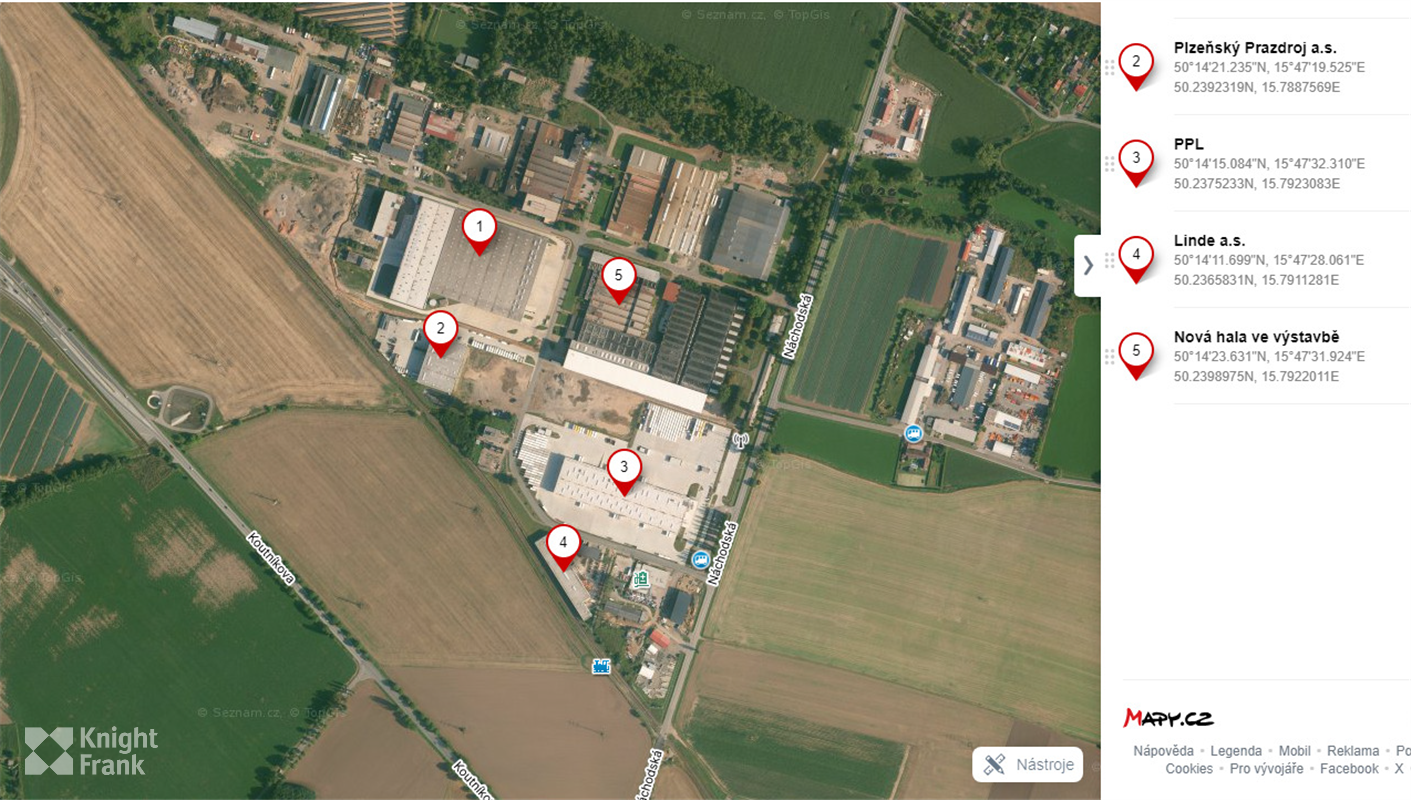Click the transmitter tower icon by Náchodská

tap(740, 440)
